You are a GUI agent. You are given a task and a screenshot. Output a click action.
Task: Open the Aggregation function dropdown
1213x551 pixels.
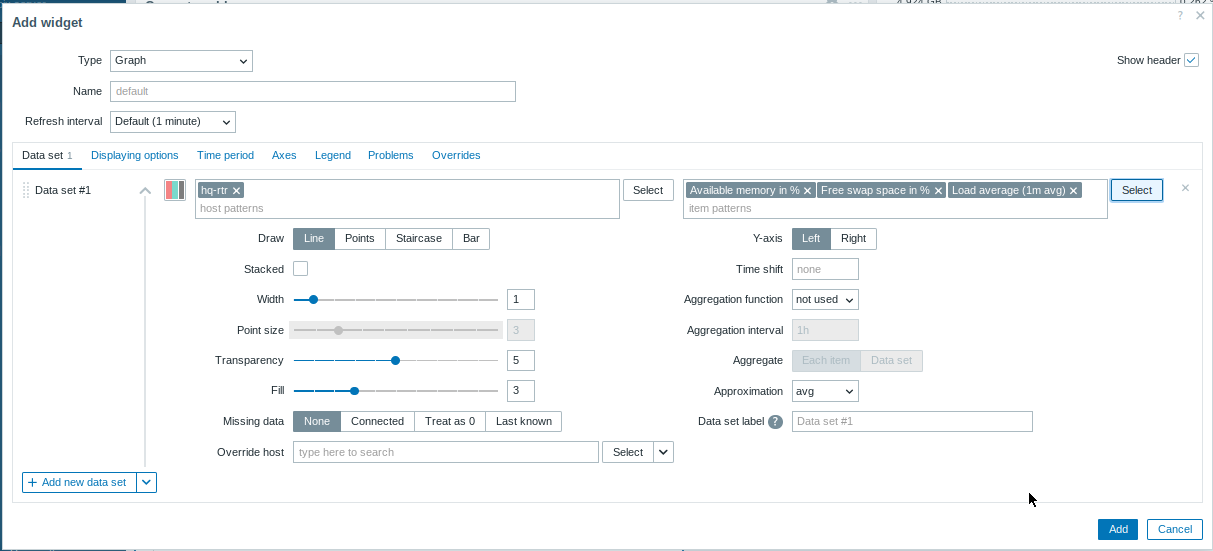point(825,300)
